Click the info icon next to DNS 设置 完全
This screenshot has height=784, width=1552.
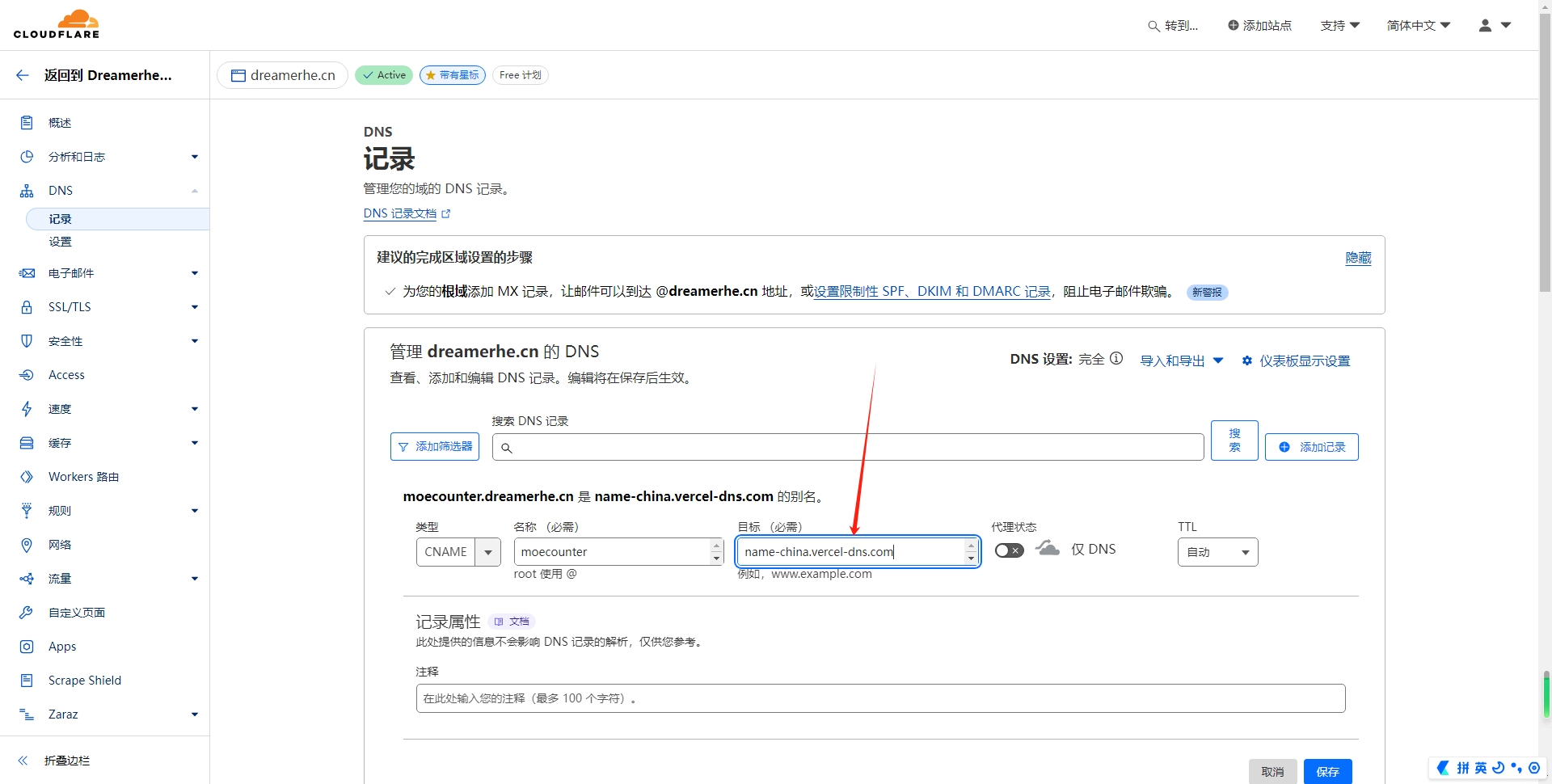[x=1116, y=358]
